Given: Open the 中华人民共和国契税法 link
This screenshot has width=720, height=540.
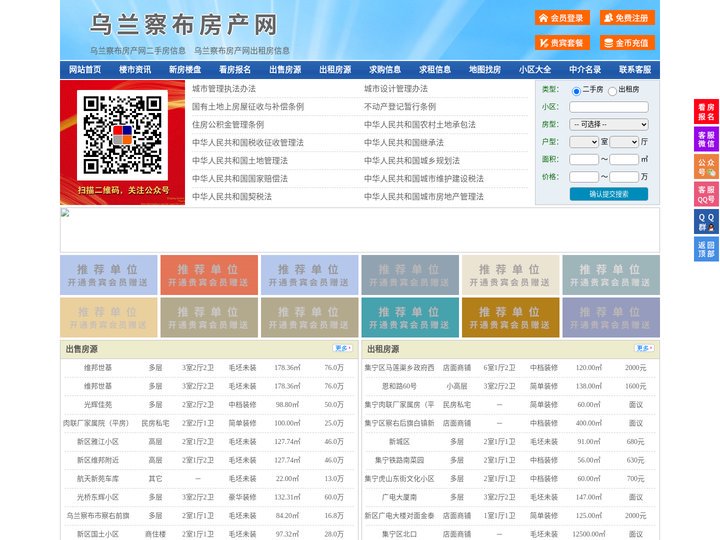Looking at the screenshot, I should 232,197.
